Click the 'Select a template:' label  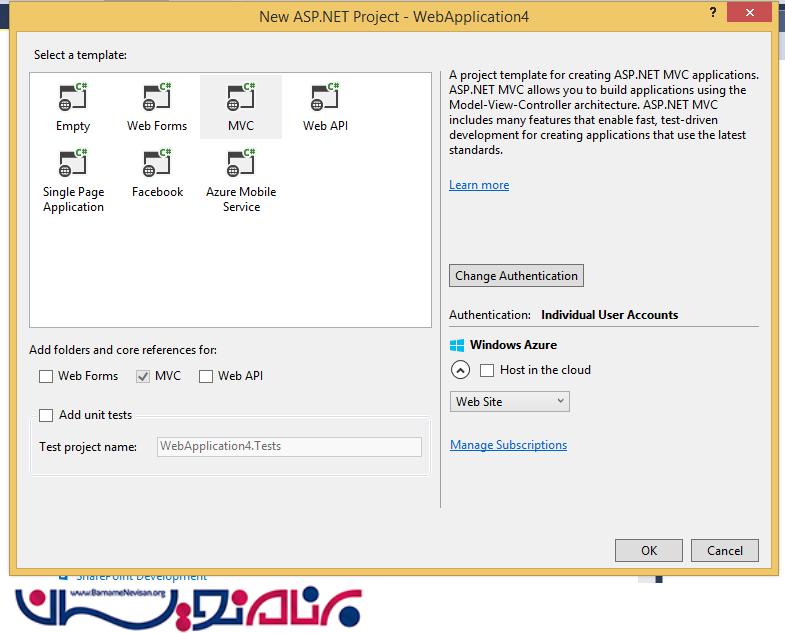(x=80, y=55)
